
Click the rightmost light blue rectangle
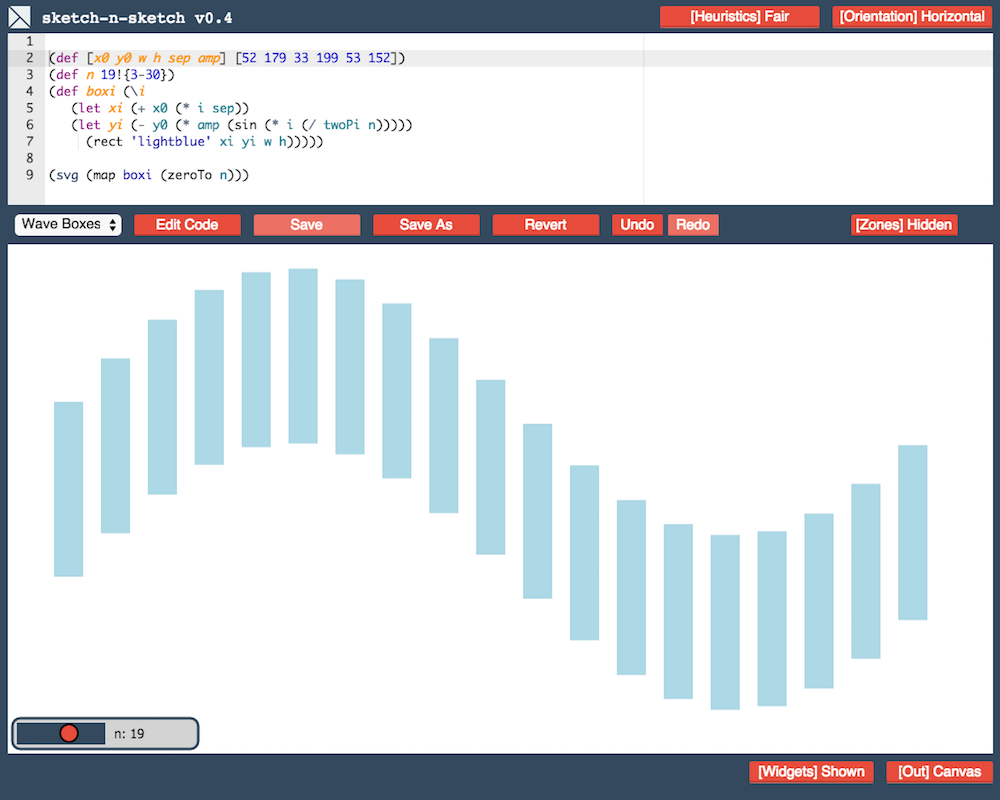(x=912, y=532)
